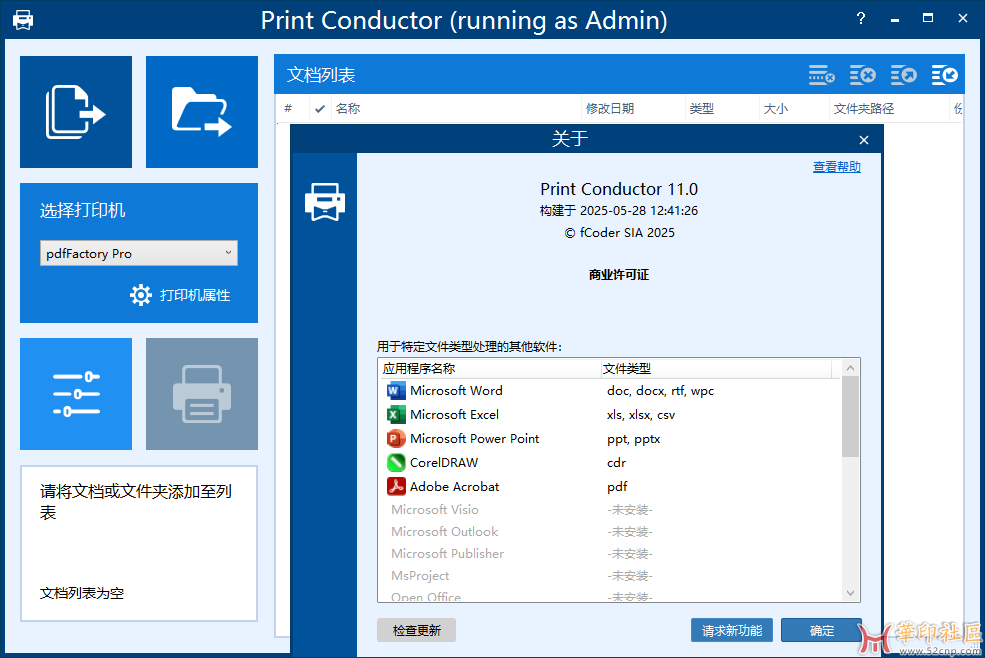This screenshot has width=985, height=658.
Task: Click the 打印机属性 label
Action: 195,295
